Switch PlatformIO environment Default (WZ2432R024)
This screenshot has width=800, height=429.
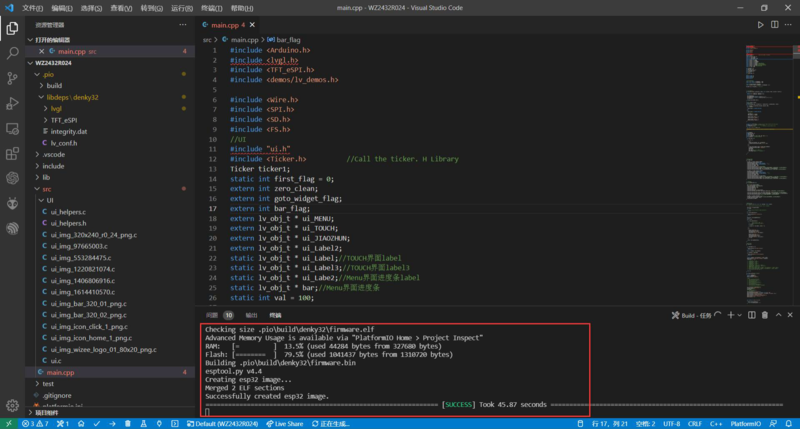222,424
